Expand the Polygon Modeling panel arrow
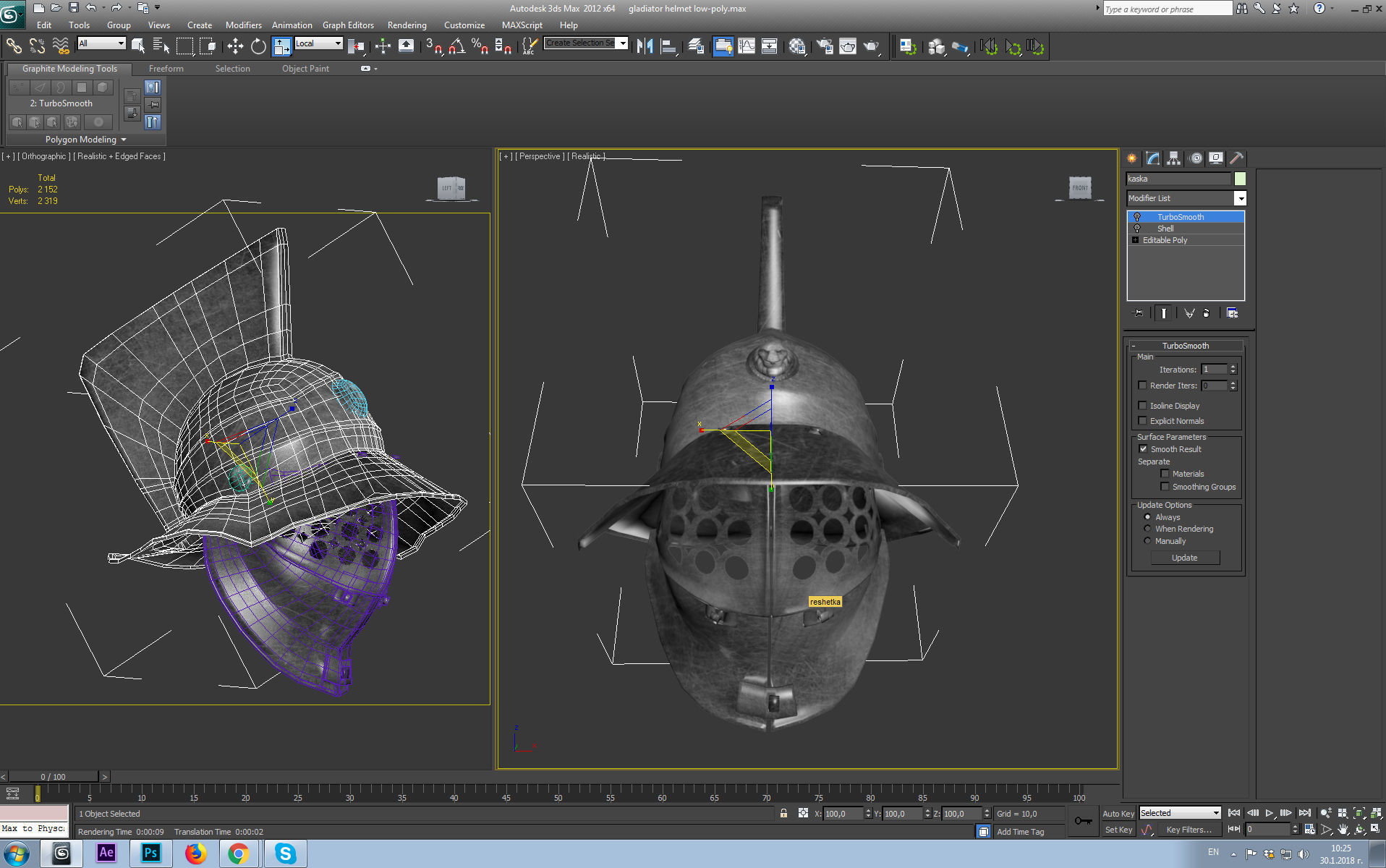Image resolution: width=1386 pixels, height=868 pixels. tap(124, 140)
